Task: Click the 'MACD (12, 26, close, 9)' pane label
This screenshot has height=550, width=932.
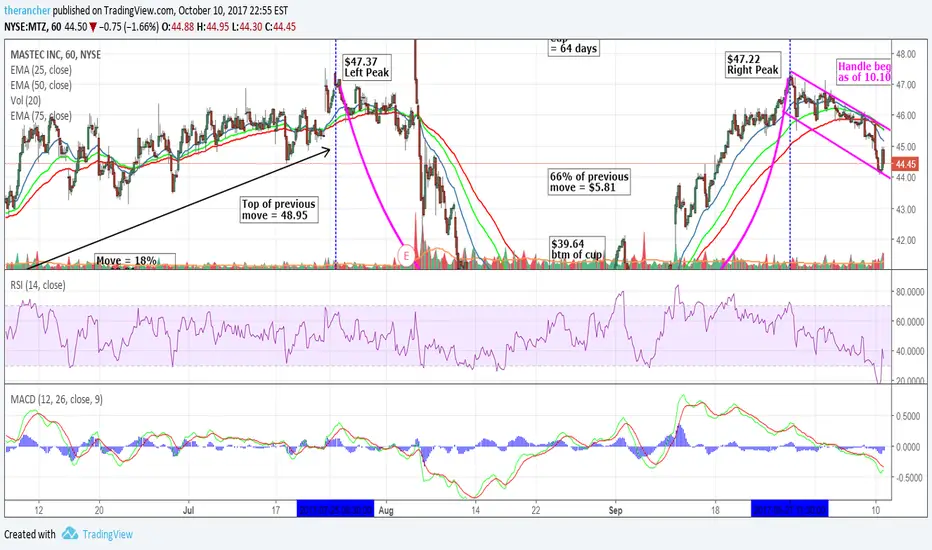Action: point(56,400)
